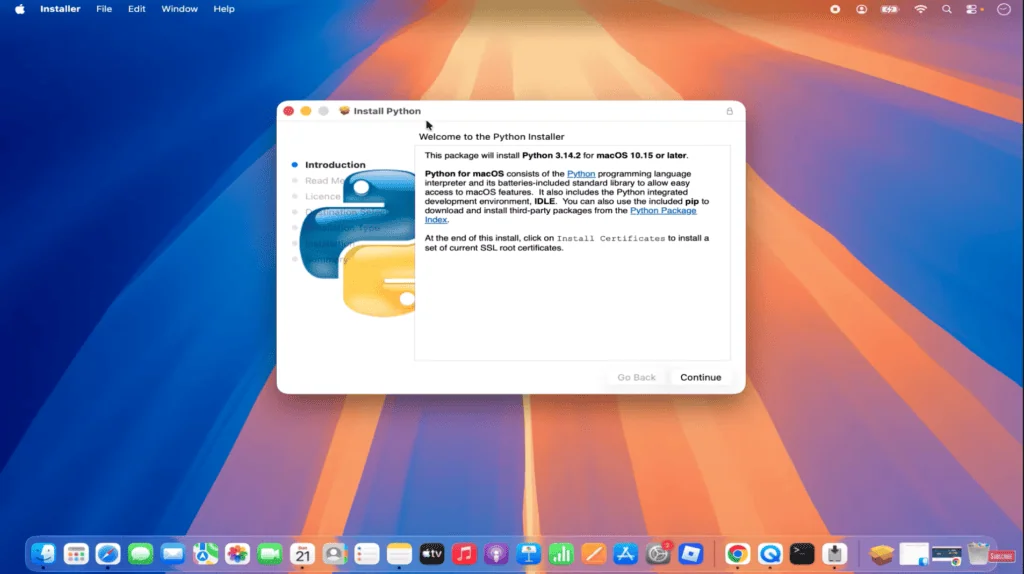Open Google Chrome from the Dock
Screen dimensions: 1024x574
[x=737, y=554]
